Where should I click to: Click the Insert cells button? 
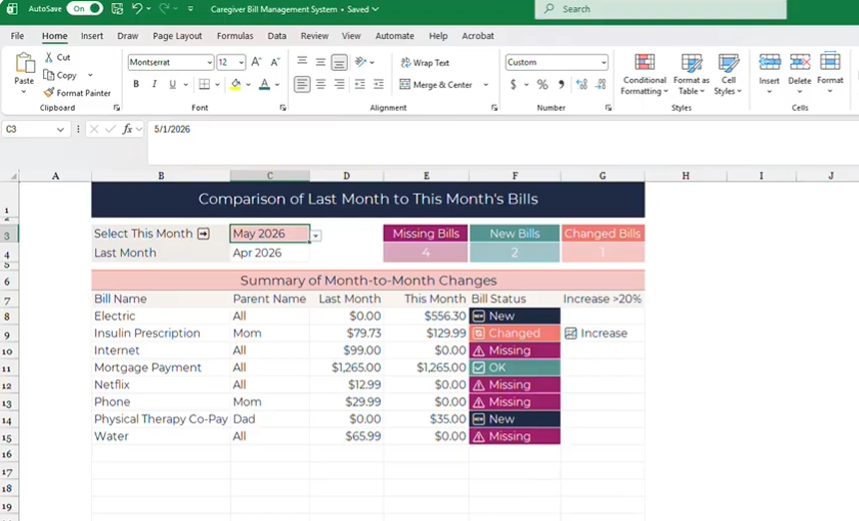click(x=769, y=73)
